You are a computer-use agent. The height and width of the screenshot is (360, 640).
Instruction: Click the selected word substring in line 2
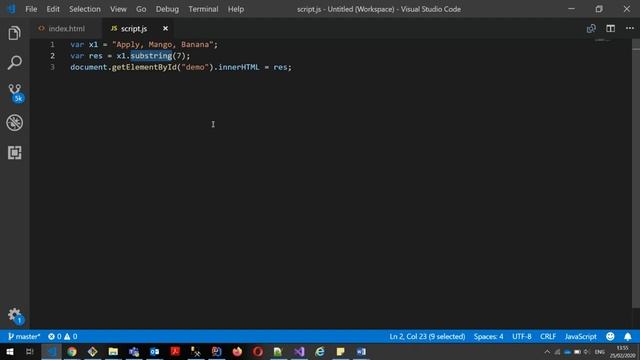click(x=151, y=56)
